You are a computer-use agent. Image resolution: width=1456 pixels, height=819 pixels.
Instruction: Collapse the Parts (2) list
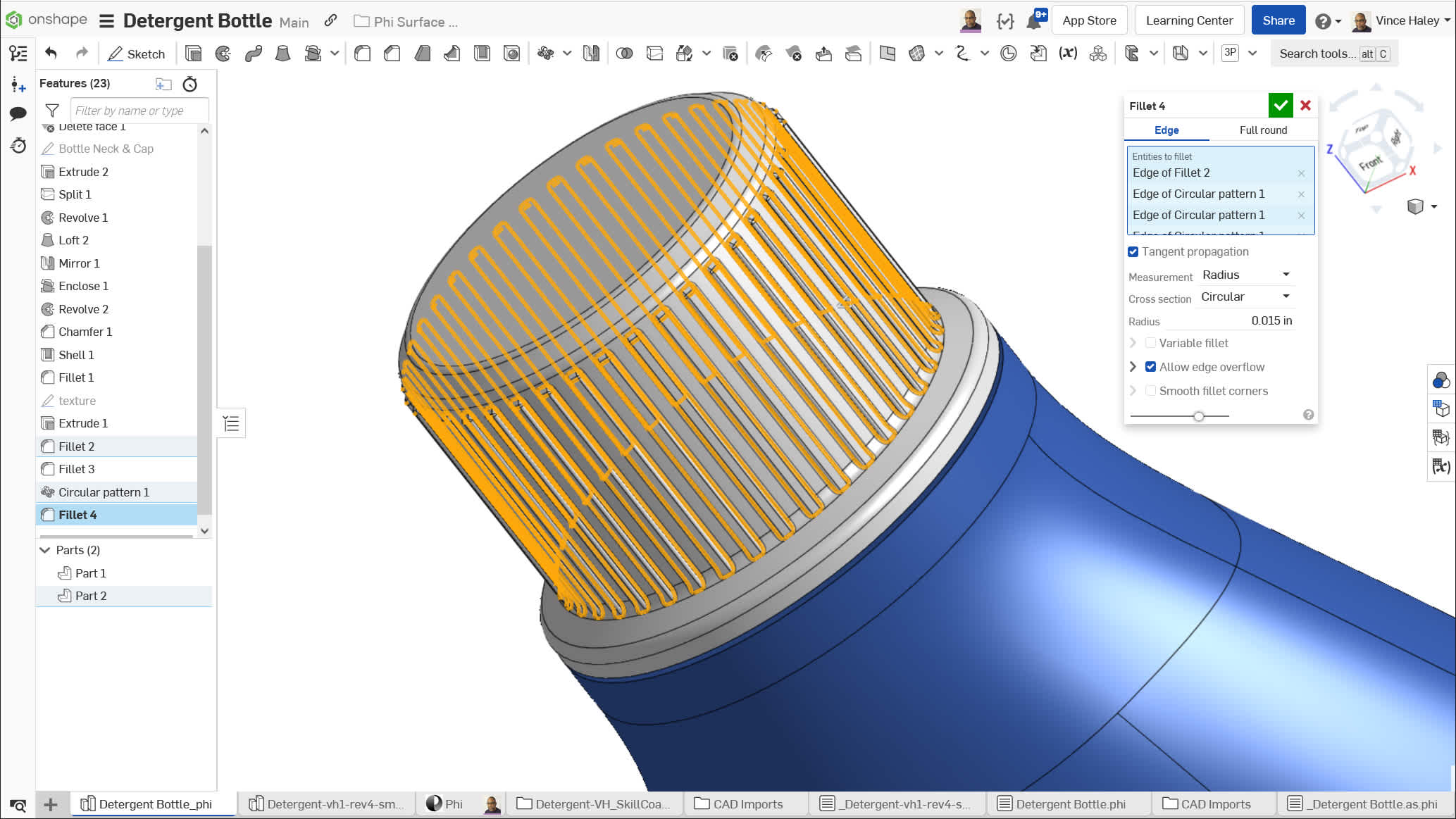pos(45,550)
